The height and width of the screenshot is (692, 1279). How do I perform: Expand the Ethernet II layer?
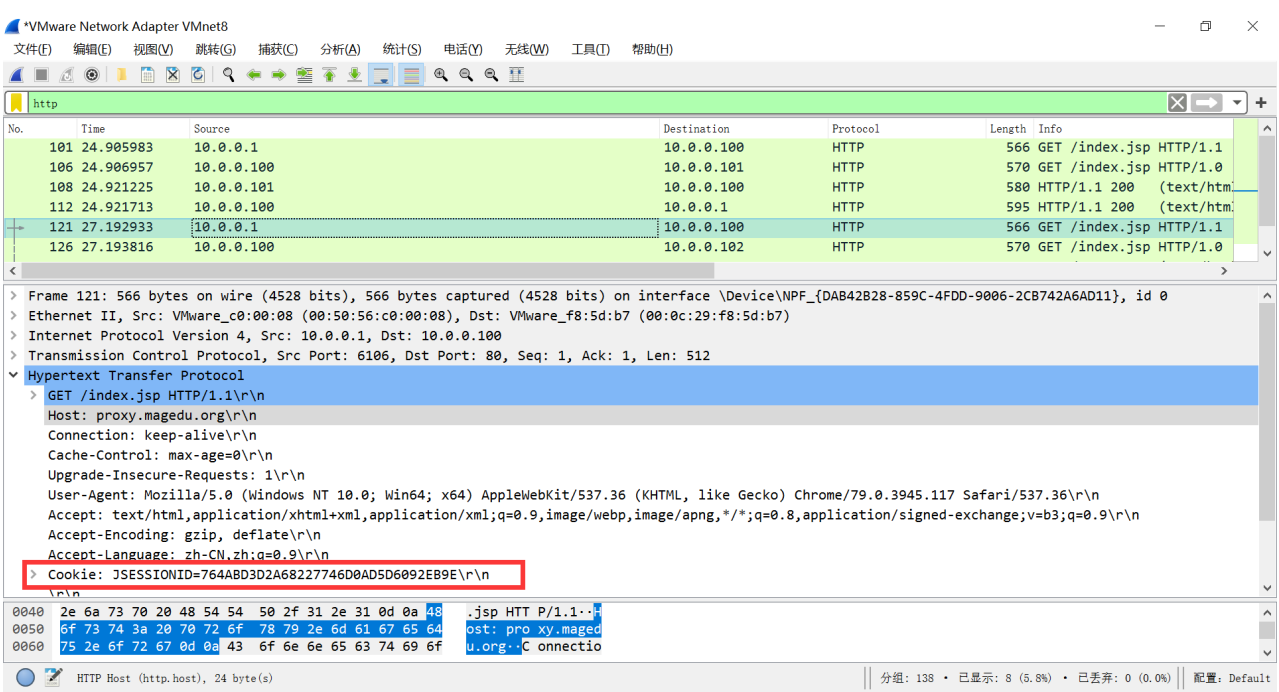coord(15,316)
